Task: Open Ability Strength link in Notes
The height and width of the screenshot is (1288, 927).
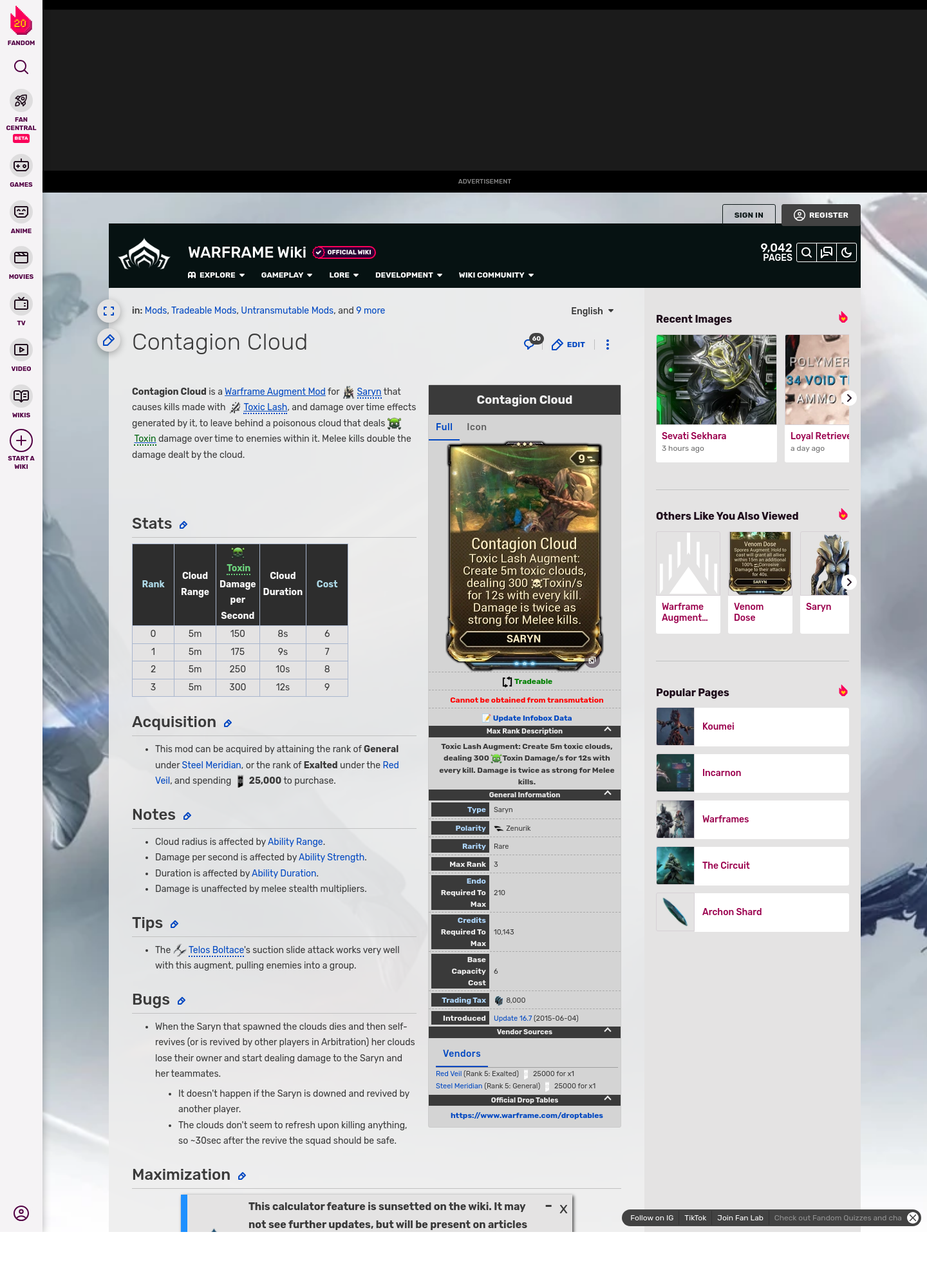Action: click(x=332, y=857)
